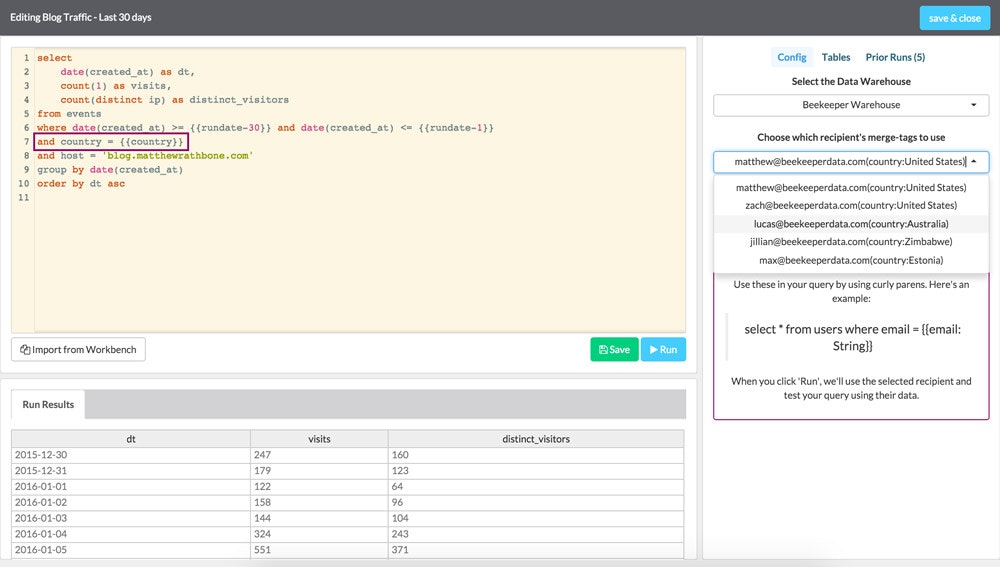Open the Run Results tab
This screenshot has height=567, width=1000.
click(x=48, y=404)
